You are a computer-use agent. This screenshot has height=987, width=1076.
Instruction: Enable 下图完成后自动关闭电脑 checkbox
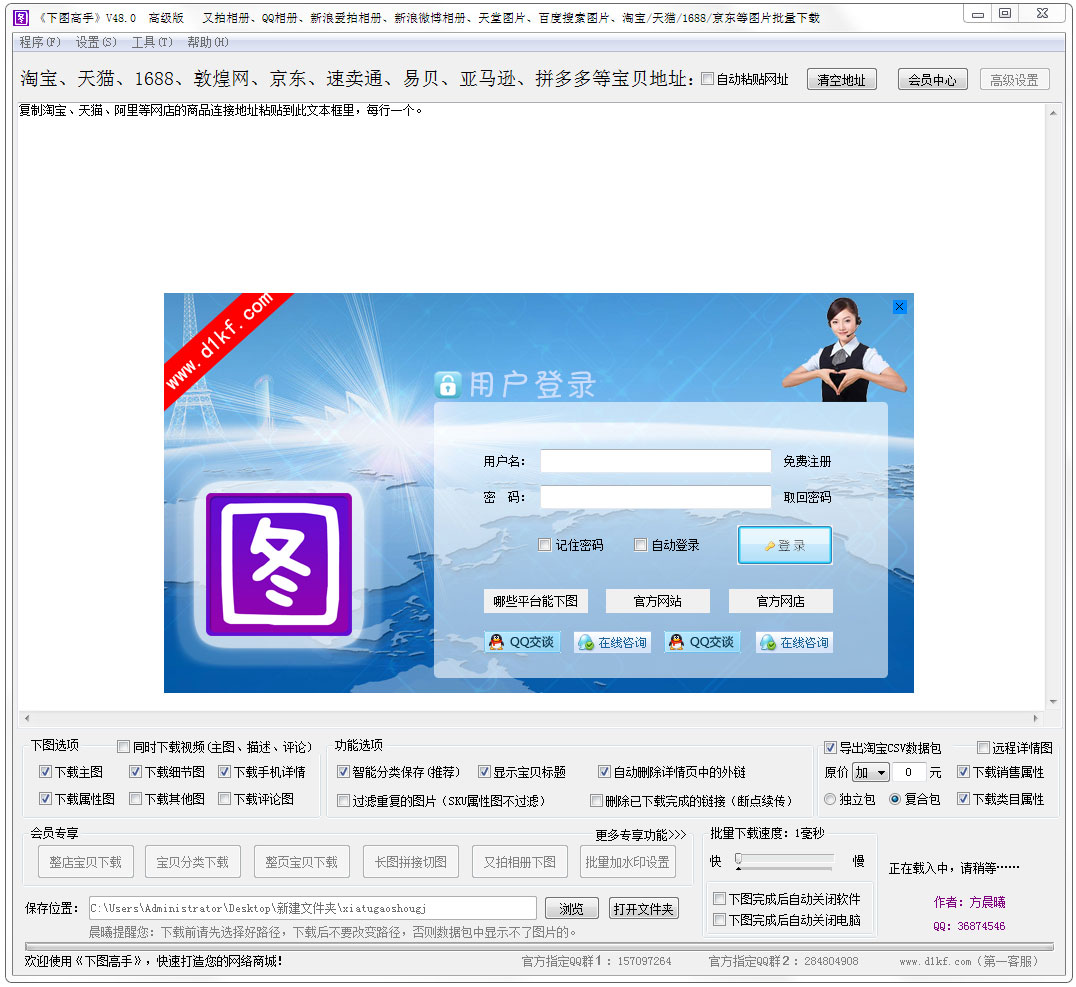click(x=720, y=920)
